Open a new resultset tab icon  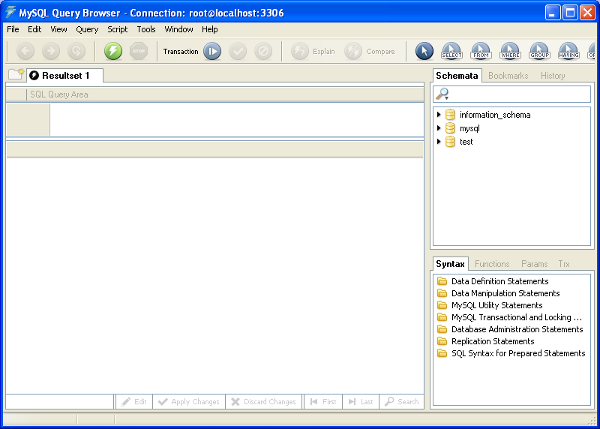(16, 74)
